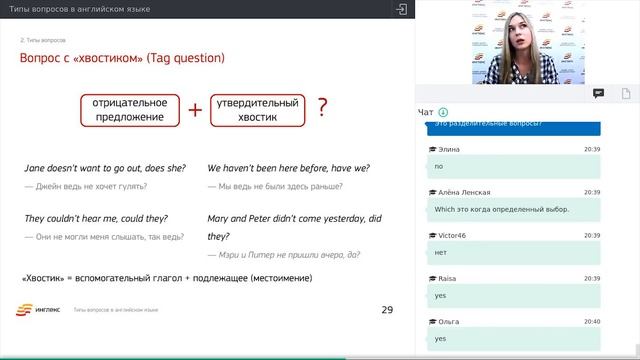Select the highlighted blue chat message

(x=513, y=128)
